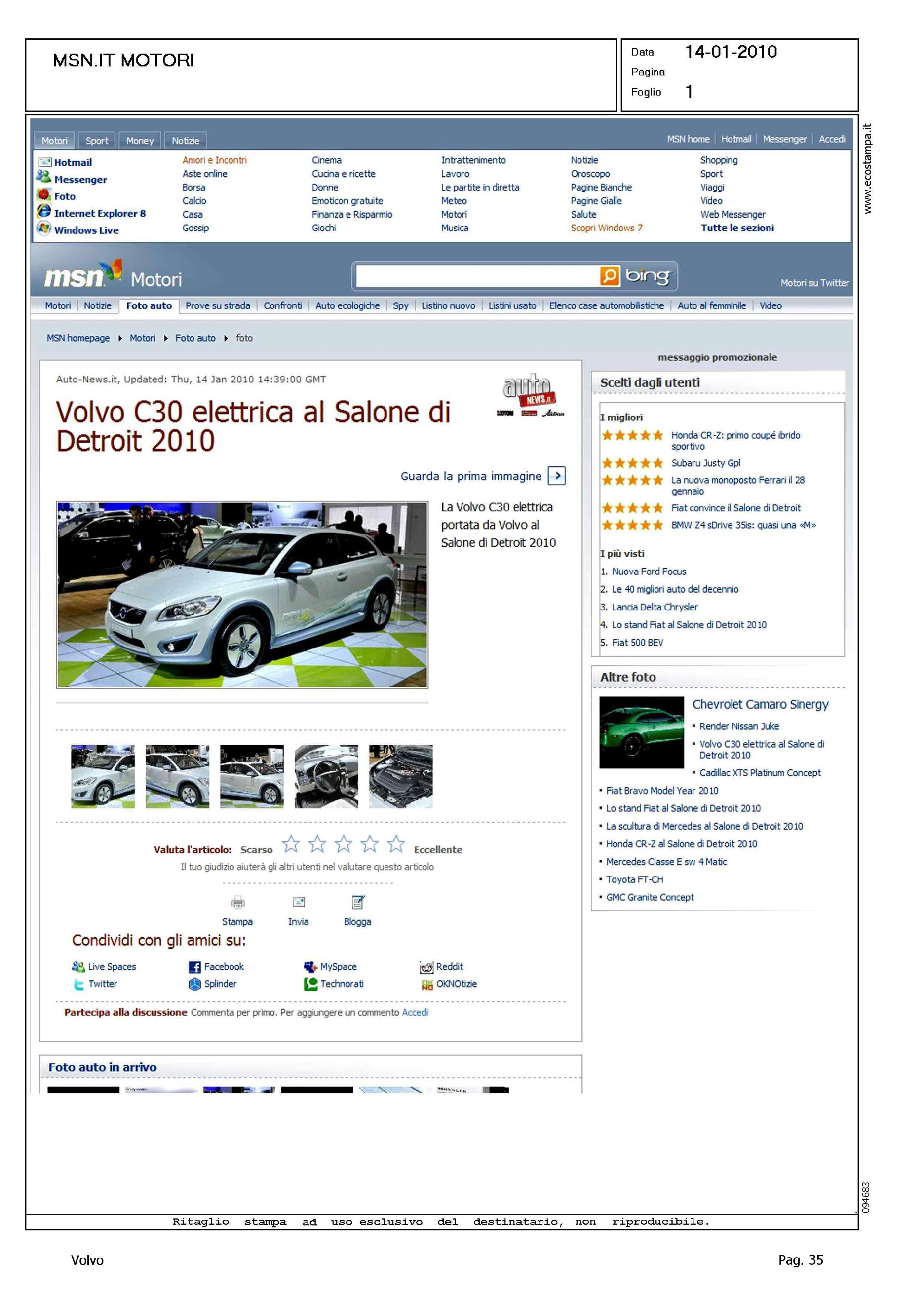Image resolution: width=924 pixels, height=1296 pixels.
Task: Share the article via Facebook icon
Action: click(194, 967)
